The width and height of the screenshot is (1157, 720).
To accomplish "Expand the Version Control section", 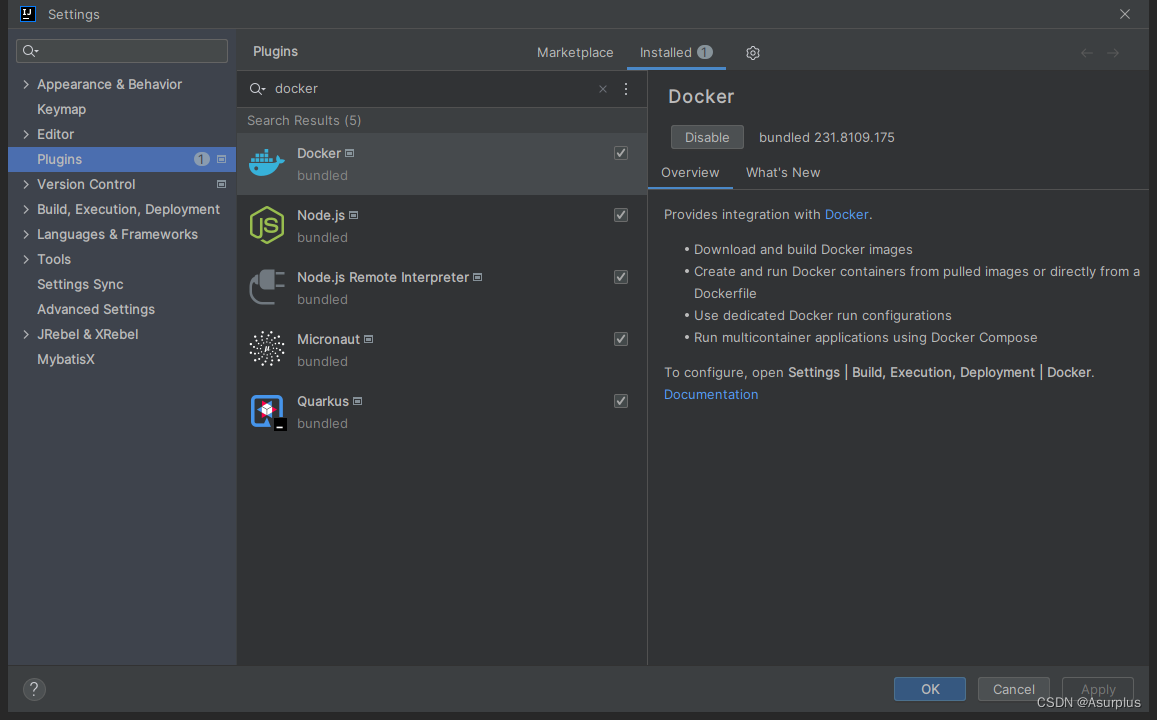I will (x=26, y=184).
